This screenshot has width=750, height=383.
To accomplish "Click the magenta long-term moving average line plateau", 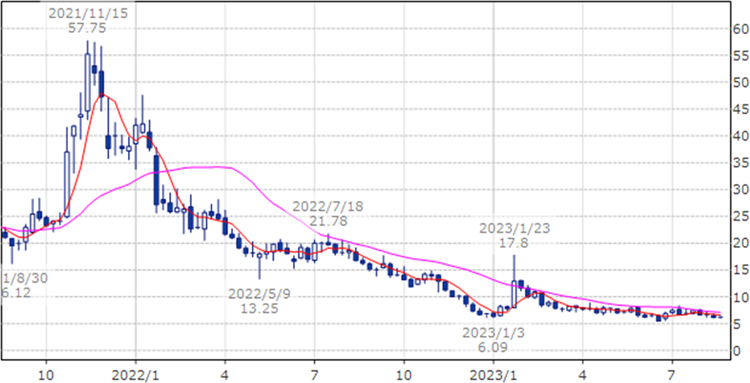I will coord(206,167).
